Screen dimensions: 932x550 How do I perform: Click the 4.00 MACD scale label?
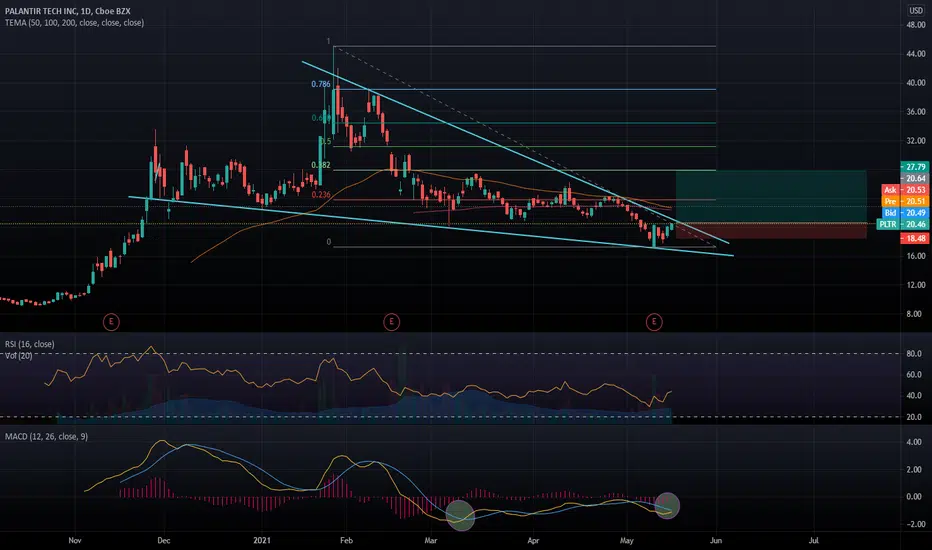pyautogui.click(x=914, y=442)
